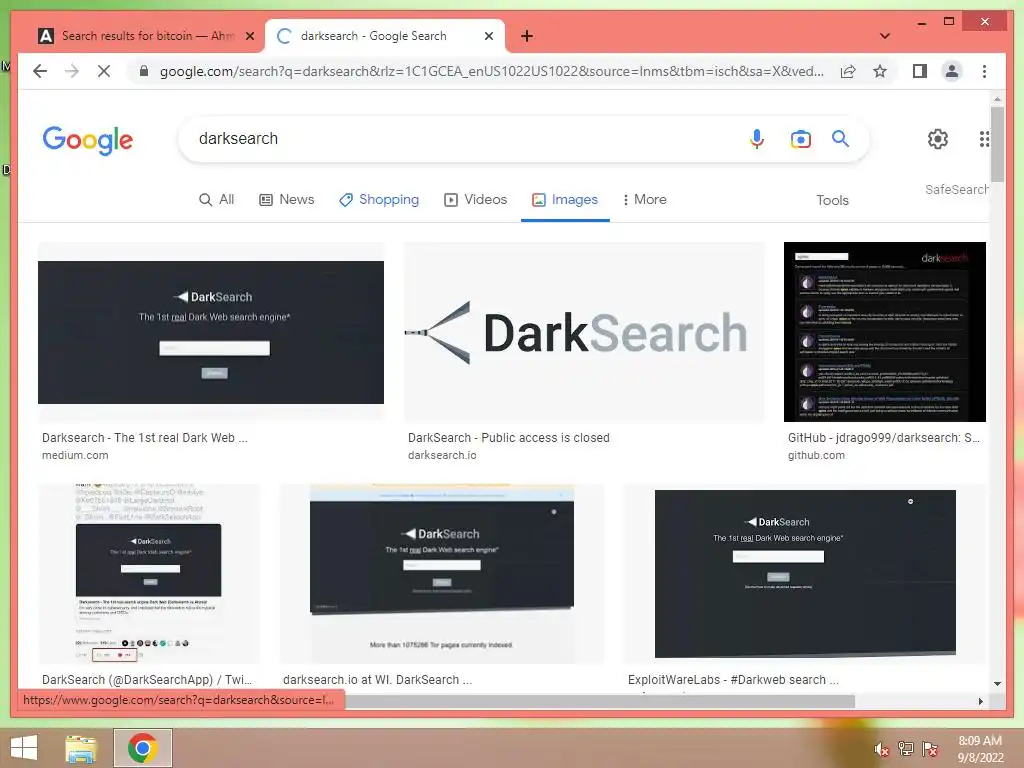This screenshot has width=1024, height=768.
Task: Click the network tray icon
Action: click(x=906, y=749)
